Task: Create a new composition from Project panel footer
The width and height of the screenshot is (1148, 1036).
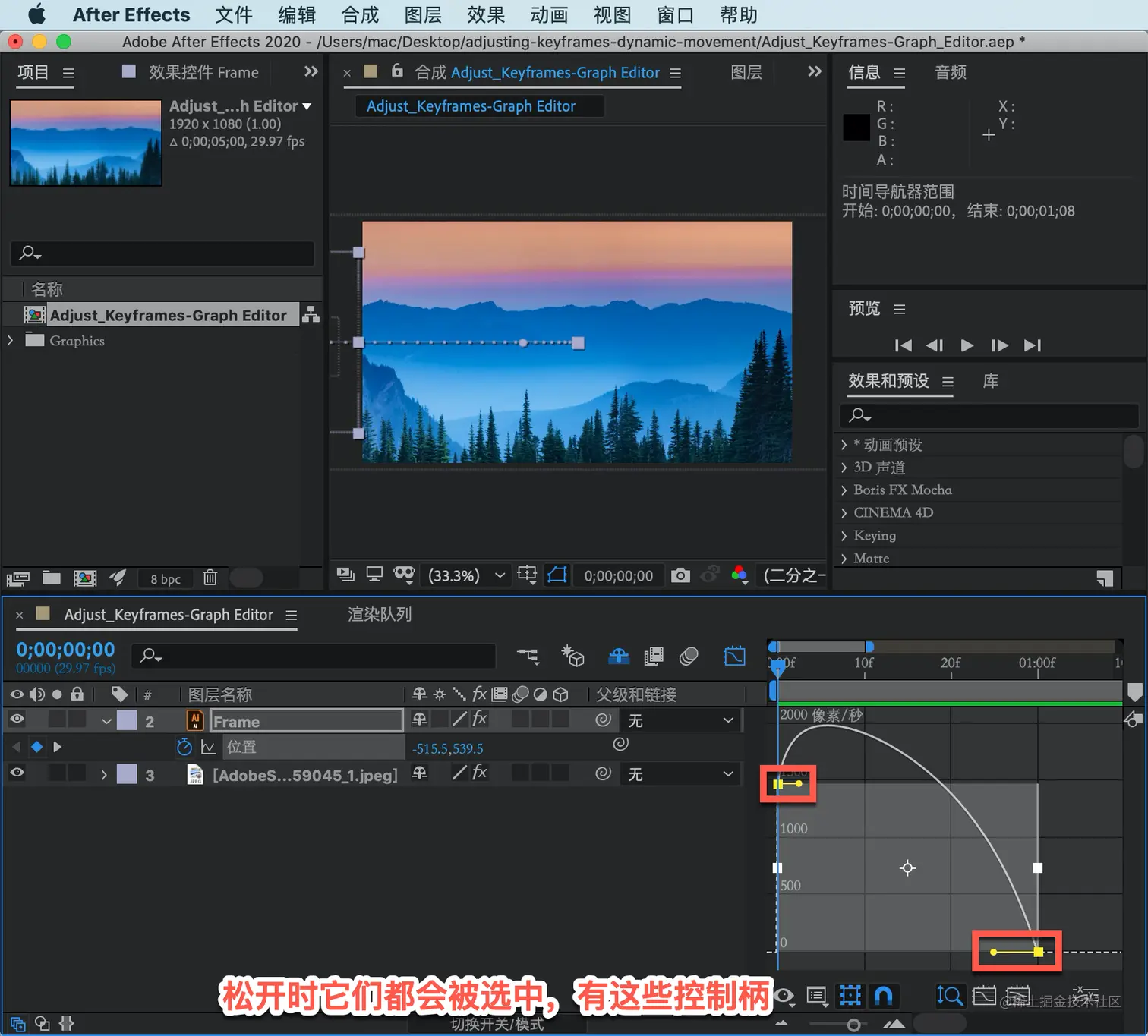Action: 85,578
